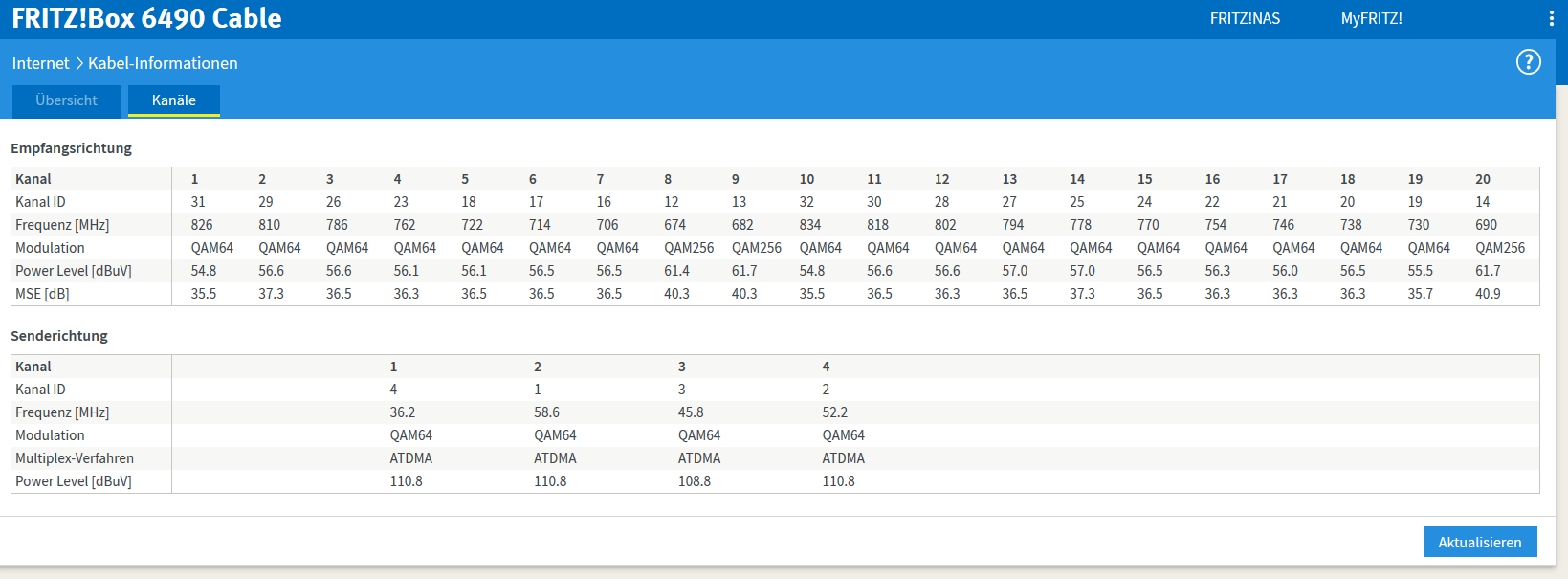Click the Multiplex-Verfahren row label

point(75,458)
